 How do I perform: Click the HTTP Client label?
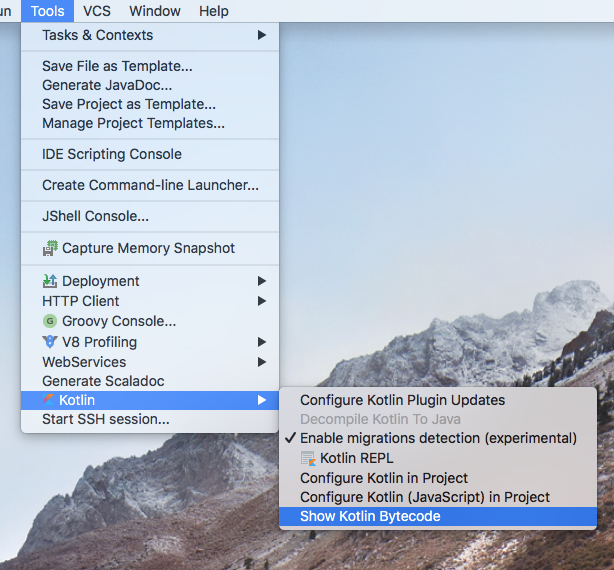tap(81, 301)
